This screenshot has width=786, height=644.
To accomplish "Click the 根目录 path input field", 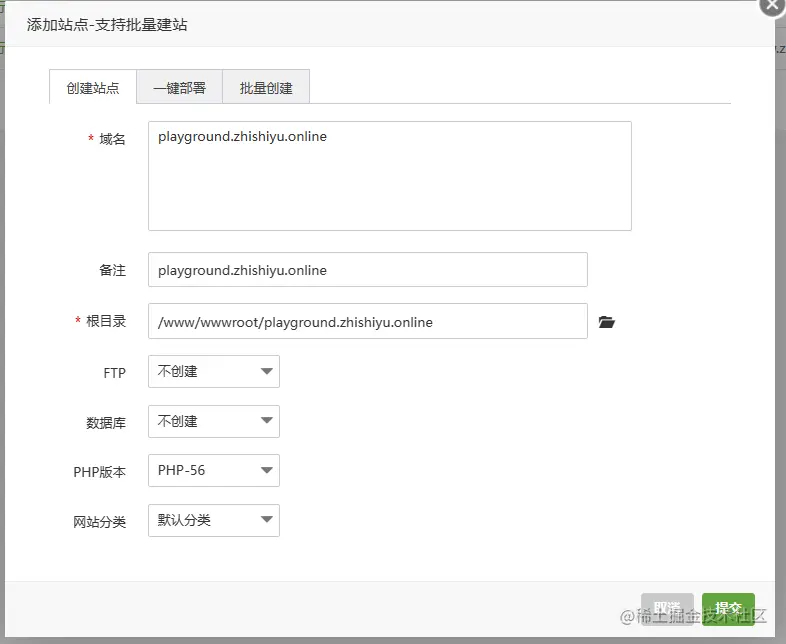I will tap(368, 321).
